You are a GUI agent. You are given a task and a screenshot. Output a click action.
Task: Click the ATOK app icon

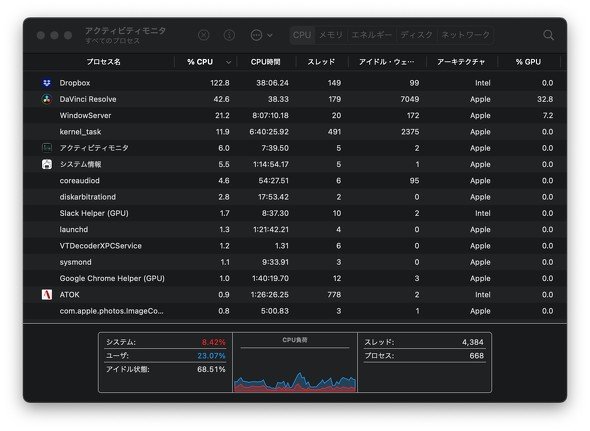click(47, 294)
